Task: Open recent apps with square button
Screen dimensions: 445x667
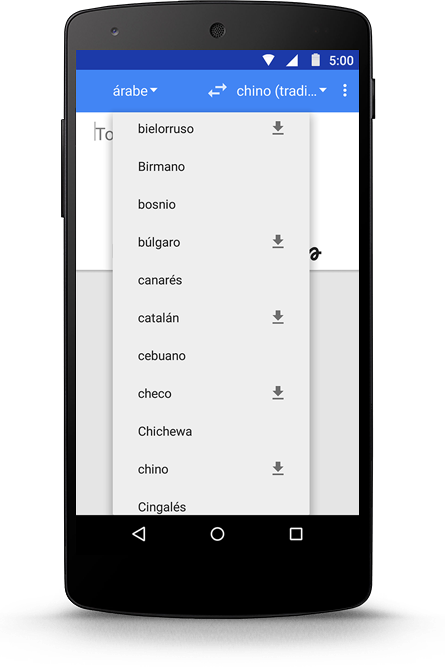Action: (296, 534)
